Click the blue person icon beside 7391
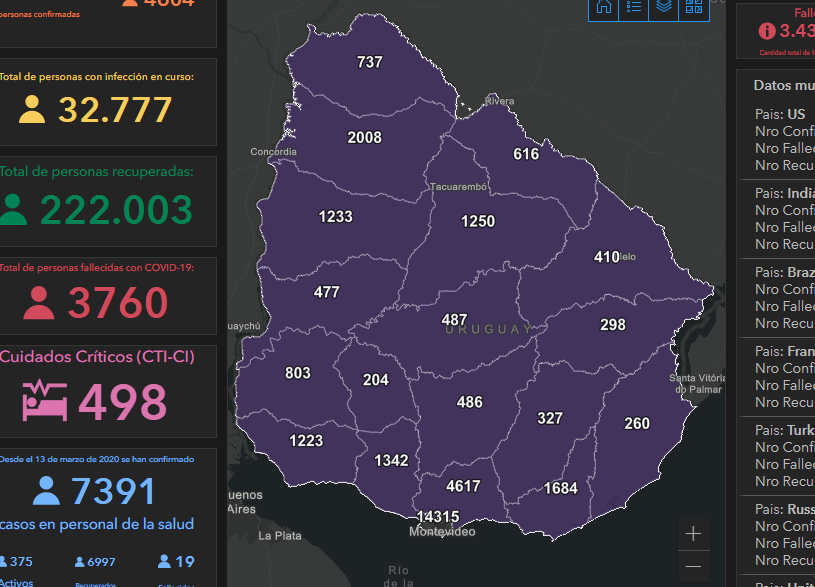Screen dimensions: 815x587 pyautogui.click(x=46, y=490)
